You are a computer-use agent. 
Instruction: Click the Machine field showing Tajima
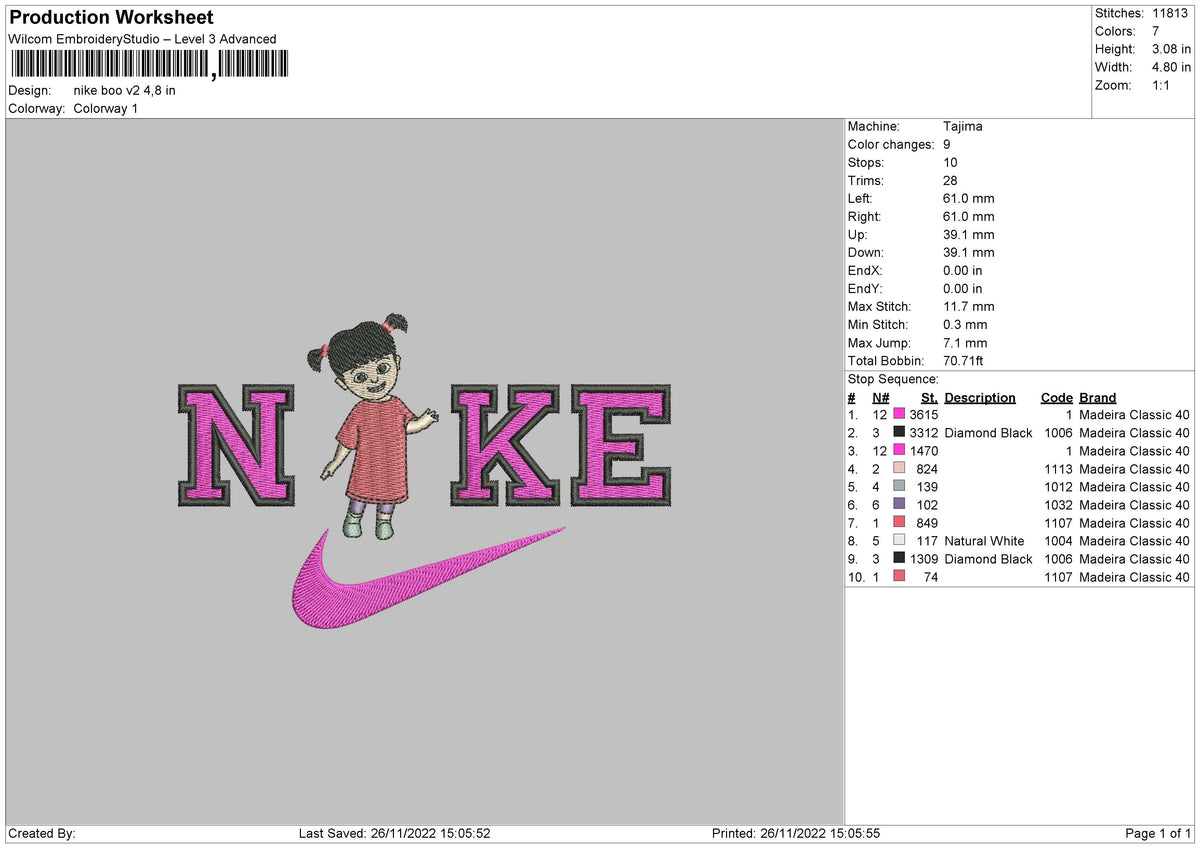963,126
